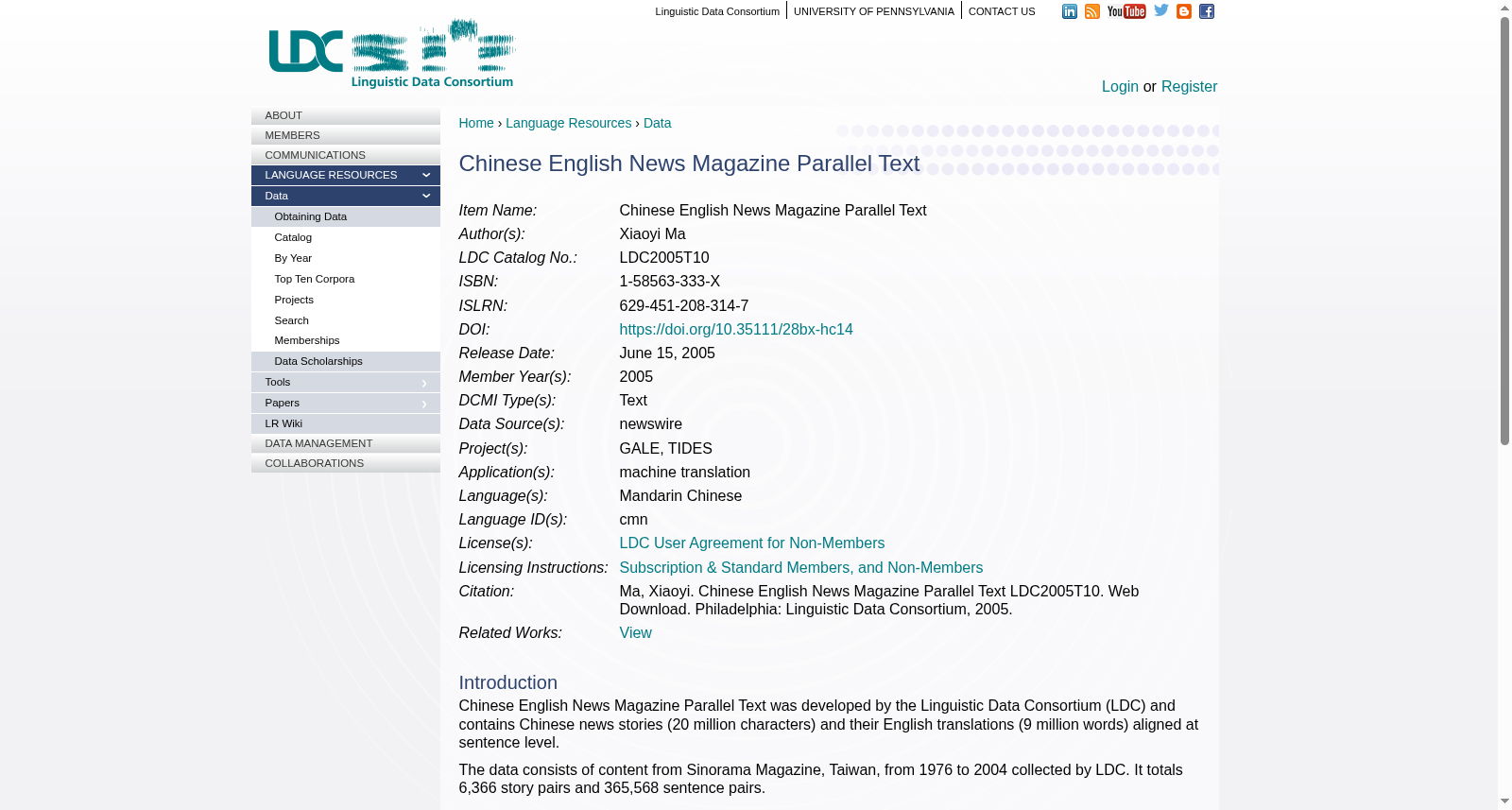
Task: Open LR Wiki in sidebar
Action: pos(346,423)
